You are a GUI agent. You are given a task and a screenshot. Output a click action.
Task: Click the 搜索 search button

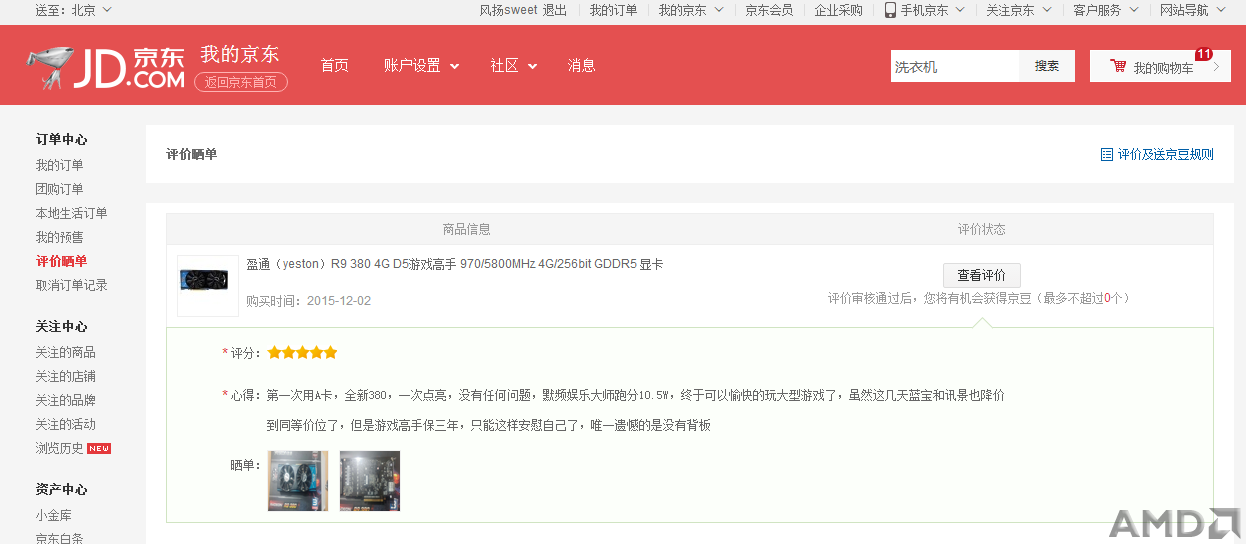click(1047, 66)
